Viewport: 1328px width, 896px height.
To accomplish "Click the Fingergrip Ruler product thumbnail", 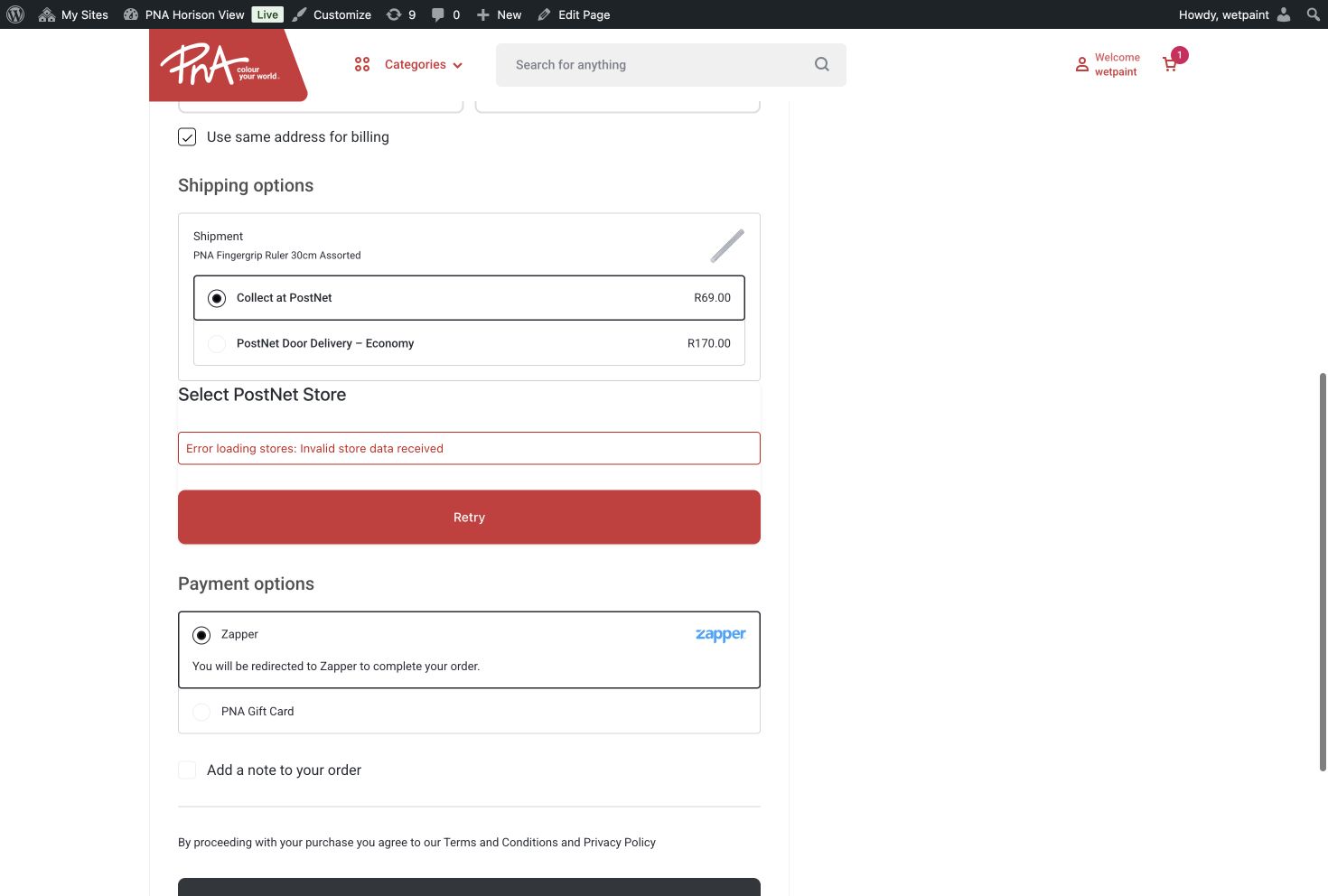I will click(727, 246).
